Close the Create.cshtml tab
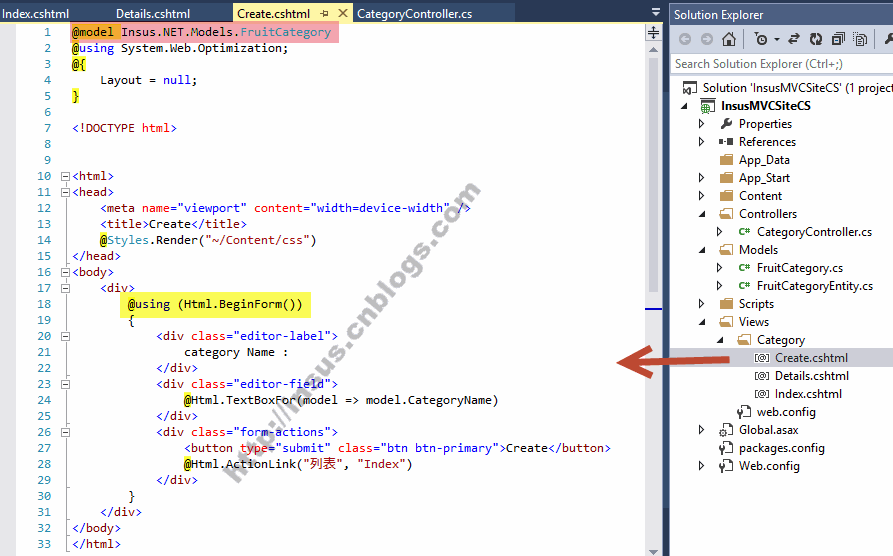 [x=342, y=13]
